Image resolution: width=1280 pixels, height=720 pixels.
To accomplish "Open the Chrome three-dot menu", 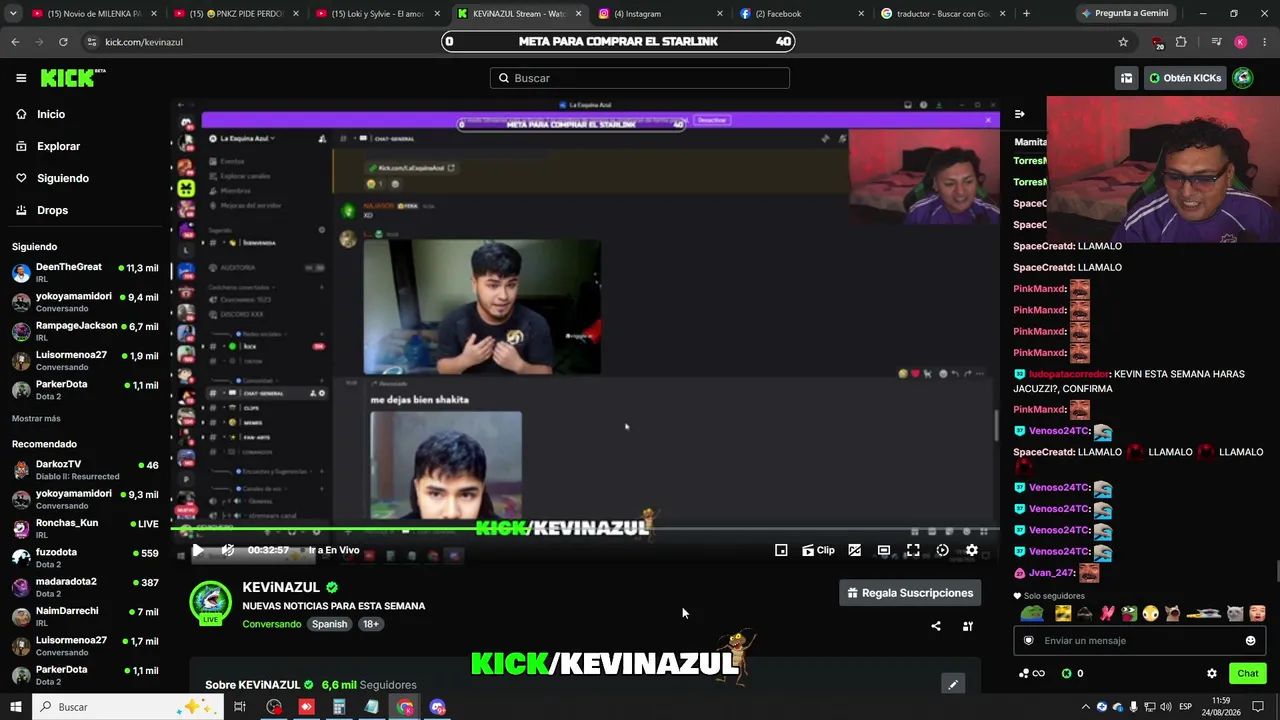I will 1265,42.
